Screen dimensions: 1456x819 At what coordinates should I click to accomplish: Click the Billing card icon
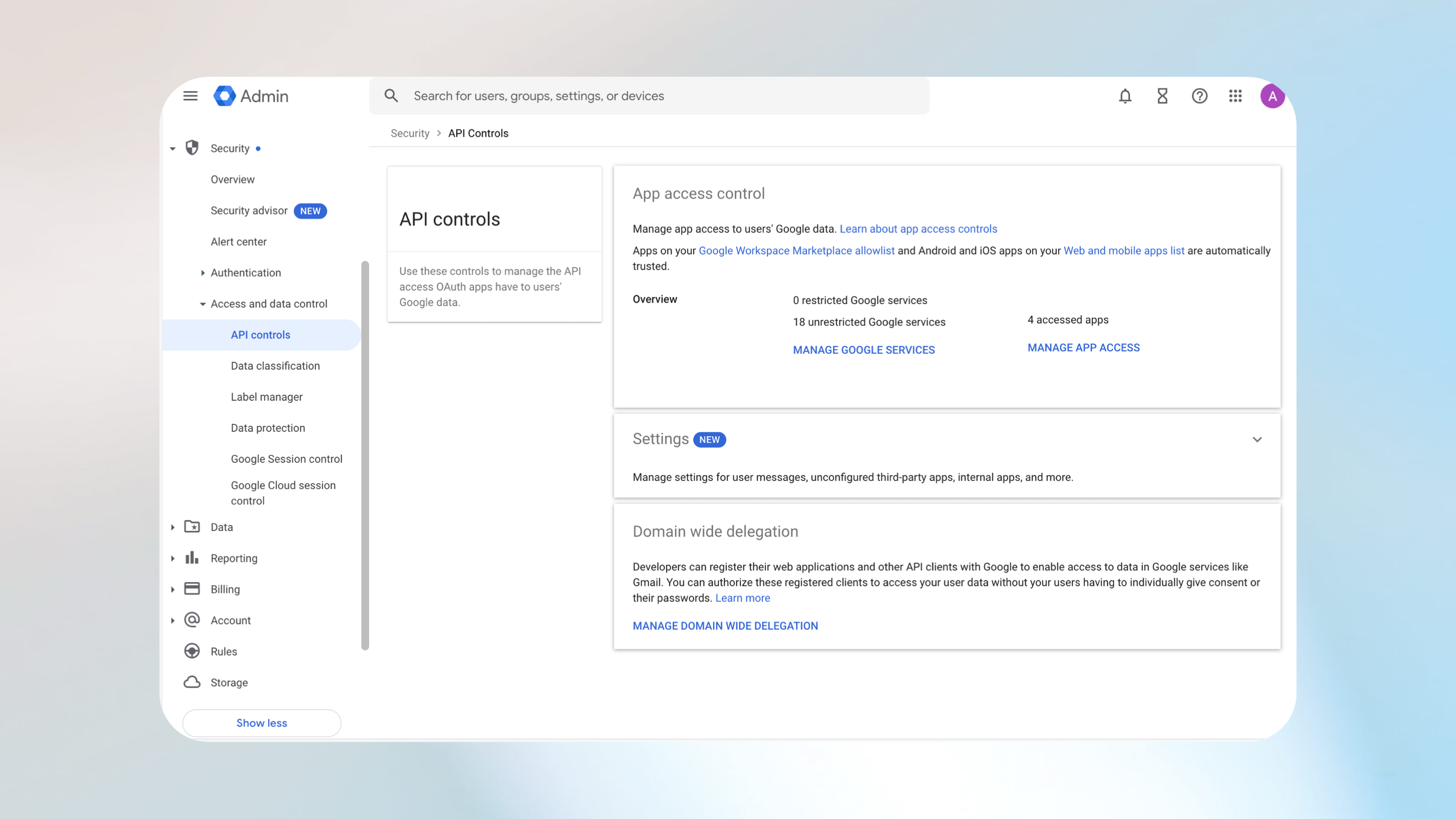click(x=191, y=588)
